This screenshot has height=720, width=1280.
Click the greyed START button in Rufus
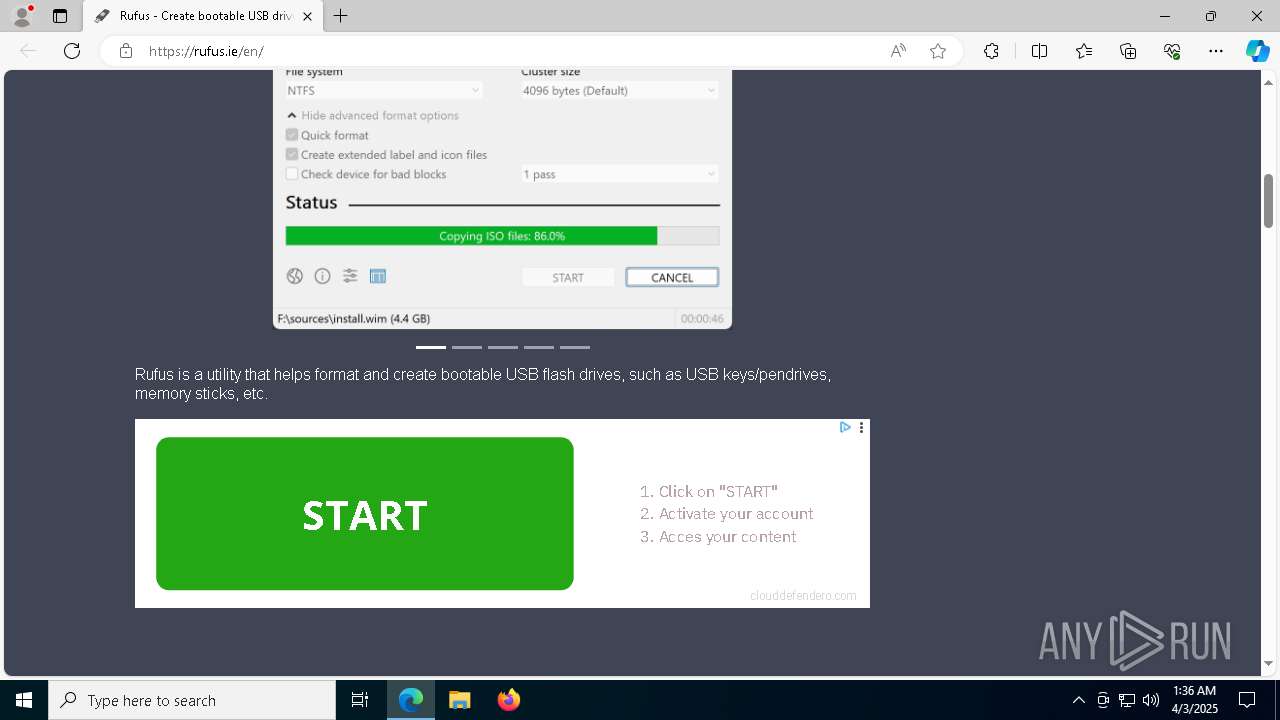click(x=568, y=278)
